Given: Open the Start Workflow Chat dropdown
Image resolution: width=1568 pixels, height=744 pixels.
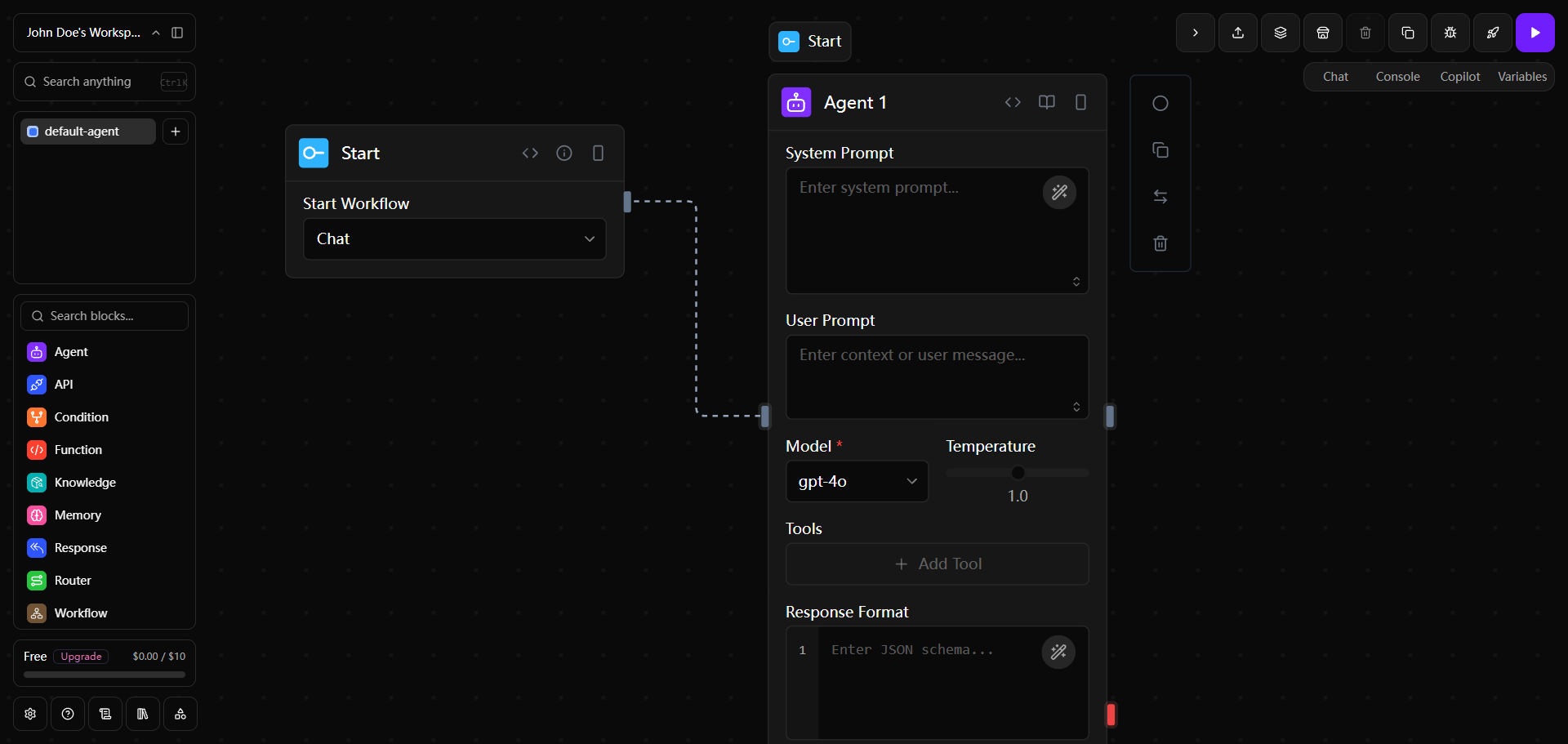Looking at the screenshot, I should 454,239.
